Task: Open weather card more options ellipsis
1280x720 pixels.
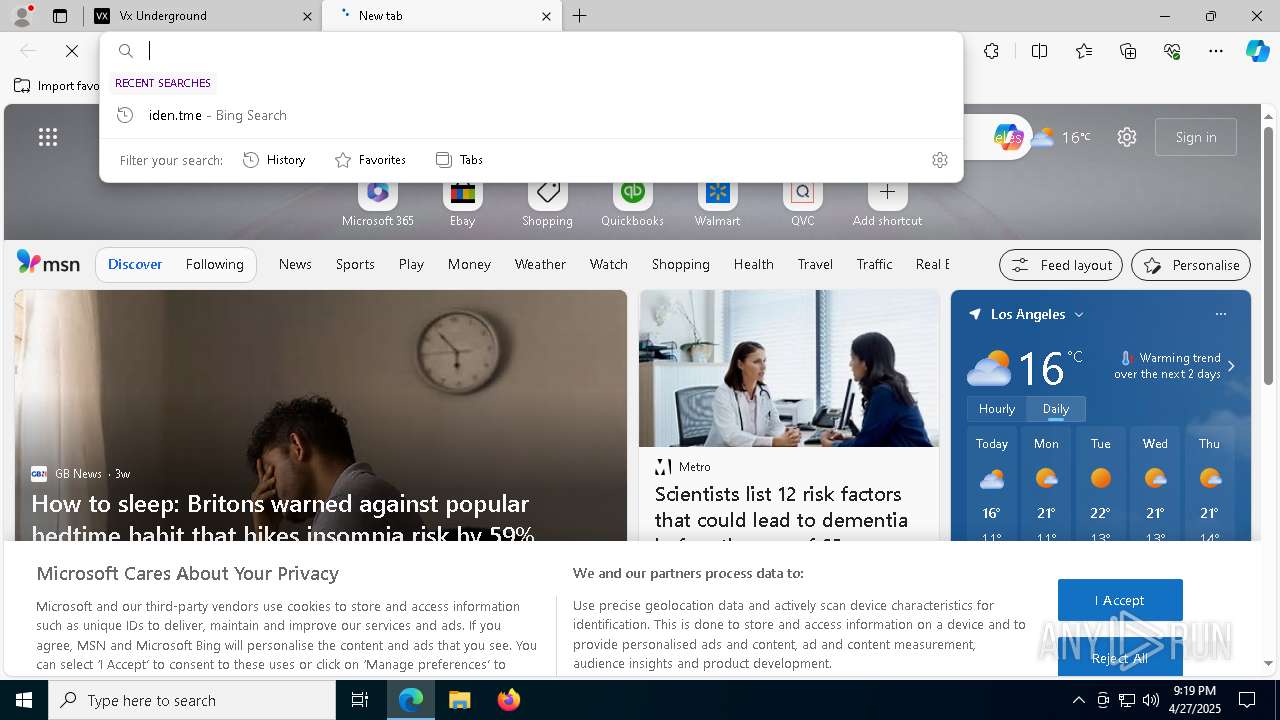Action: point(1220,314)
